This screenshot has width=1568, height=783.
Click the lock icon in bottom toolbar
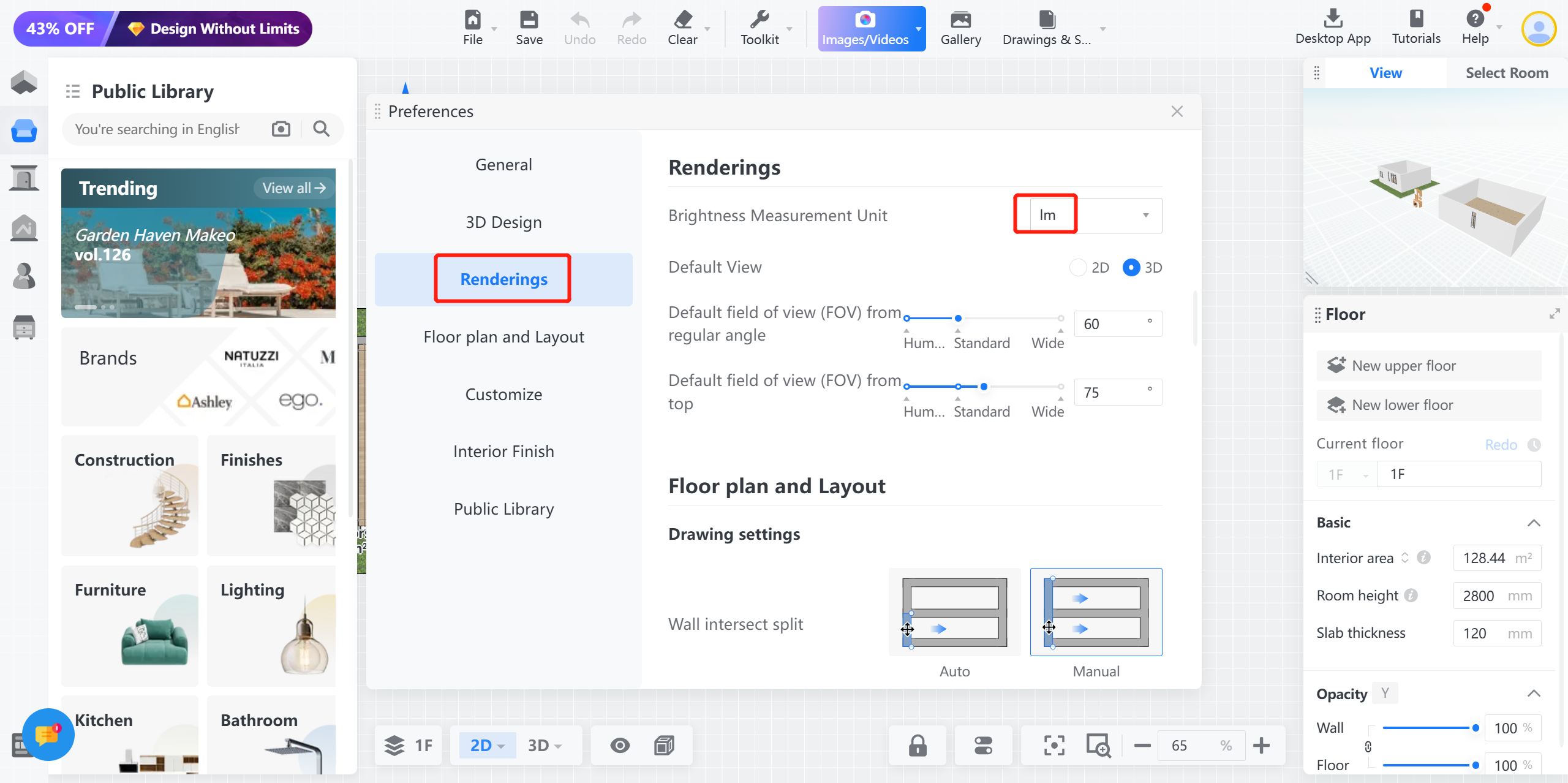pyautogui.click(x=918, y=745)
